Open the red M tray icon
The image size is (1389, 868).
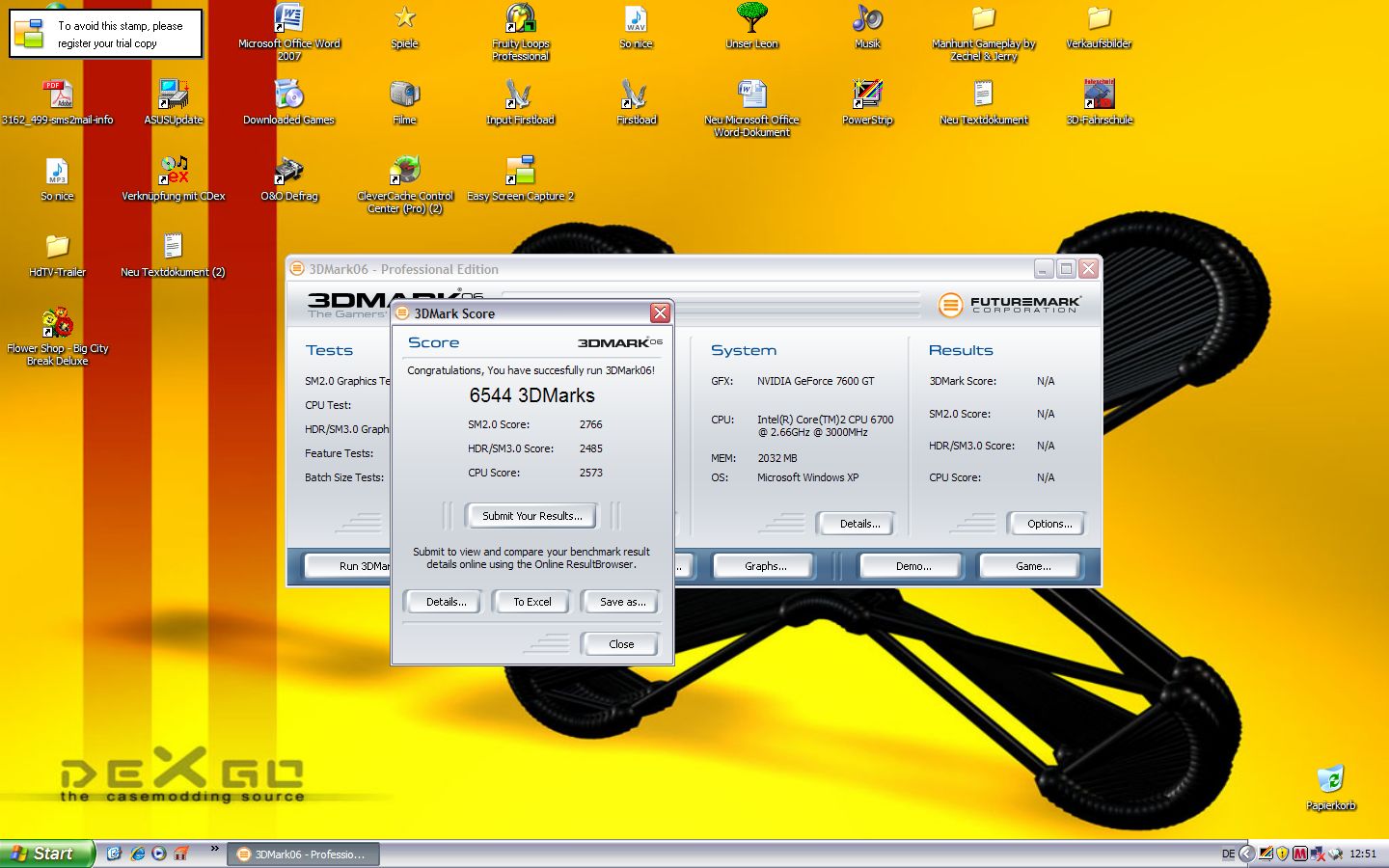tap(1299, 854)
